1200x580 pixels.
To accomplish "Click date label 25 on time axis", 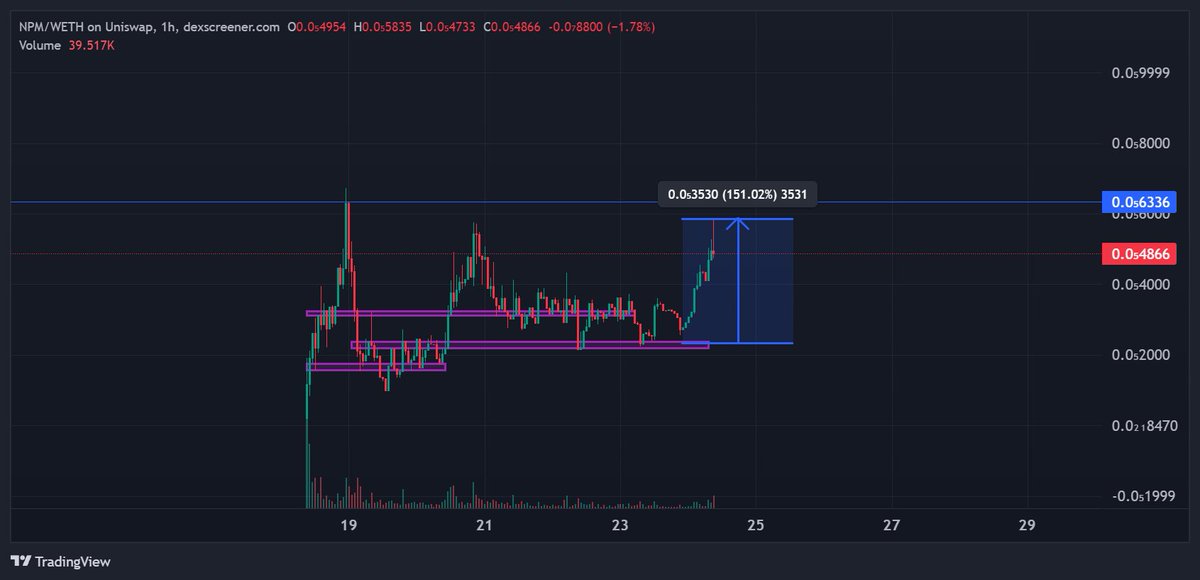I will tap(756, 525).
